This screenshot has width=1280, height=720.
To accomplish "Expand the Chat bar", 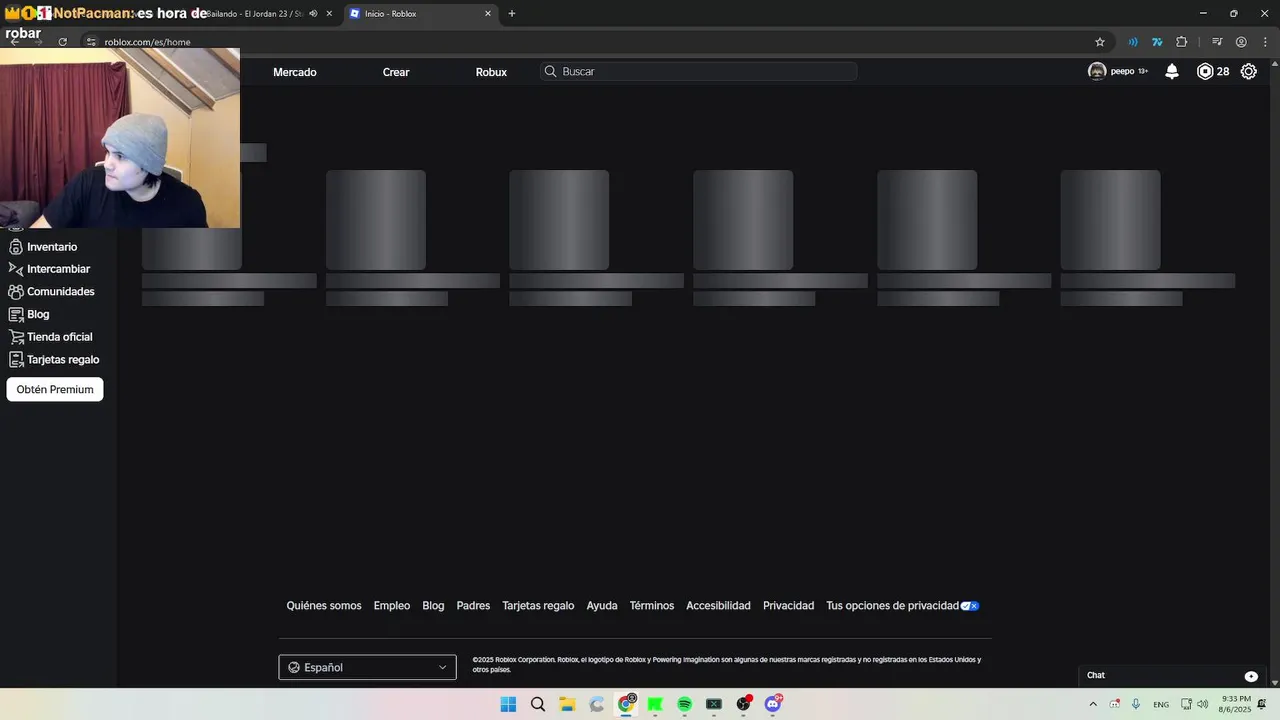I will 1172,676.
